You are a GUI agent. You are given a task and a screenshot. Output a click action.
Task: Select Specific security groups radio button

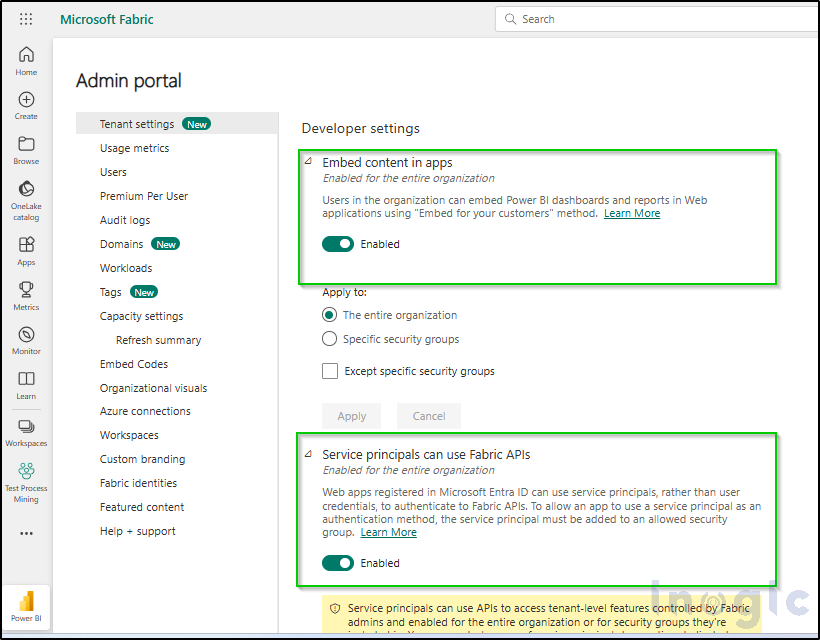click(329, 339)
